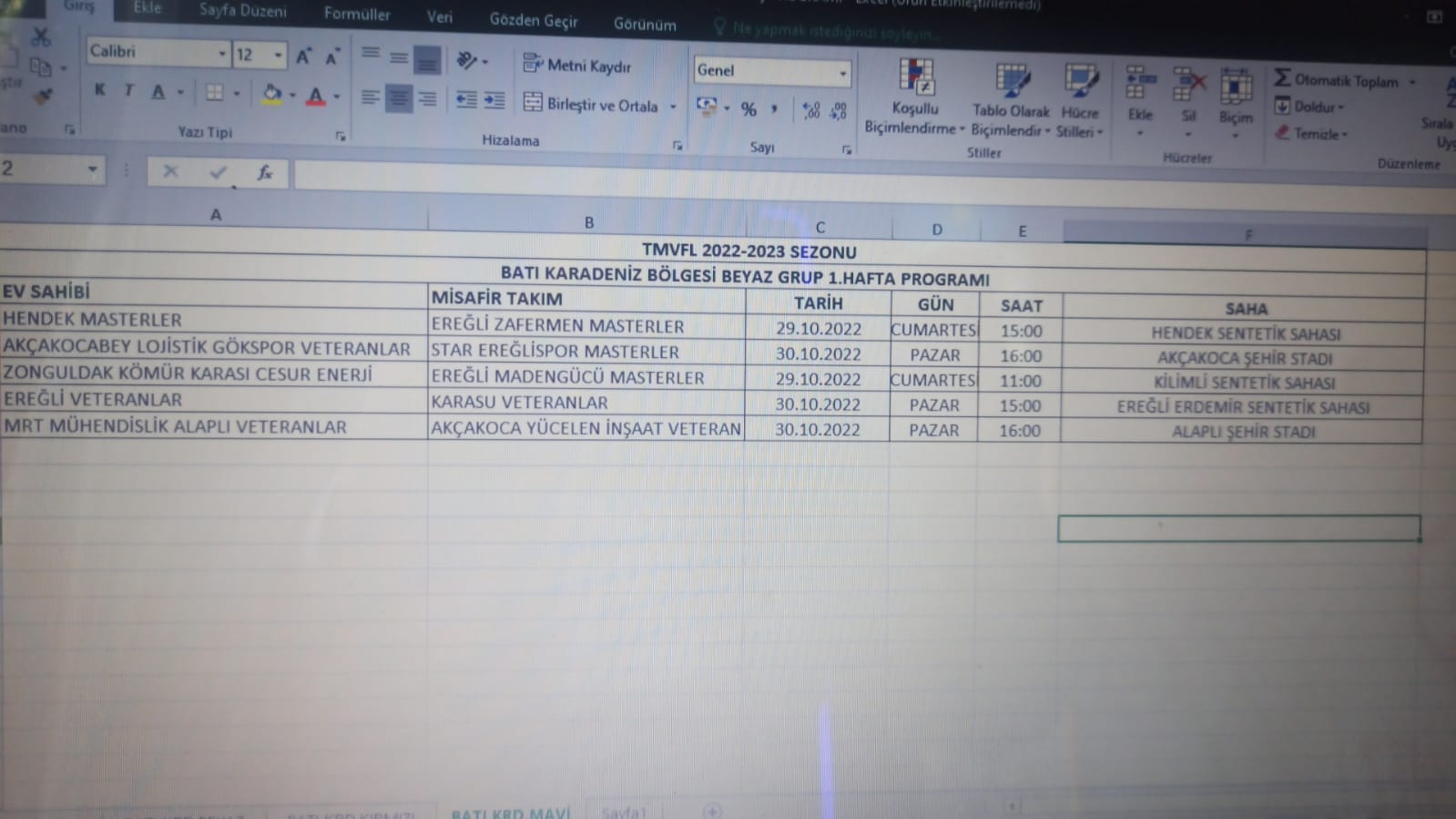Click the insert function fx icon
The height and width of the screenshot is (819, 1456).
point(265,172)
